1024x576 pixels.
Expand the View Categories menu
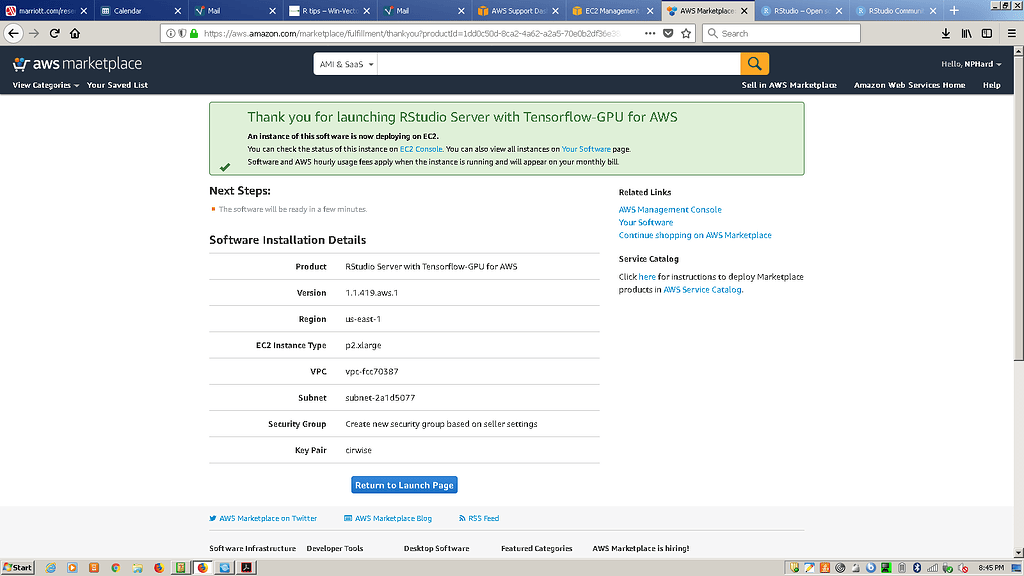pos(45,85)
